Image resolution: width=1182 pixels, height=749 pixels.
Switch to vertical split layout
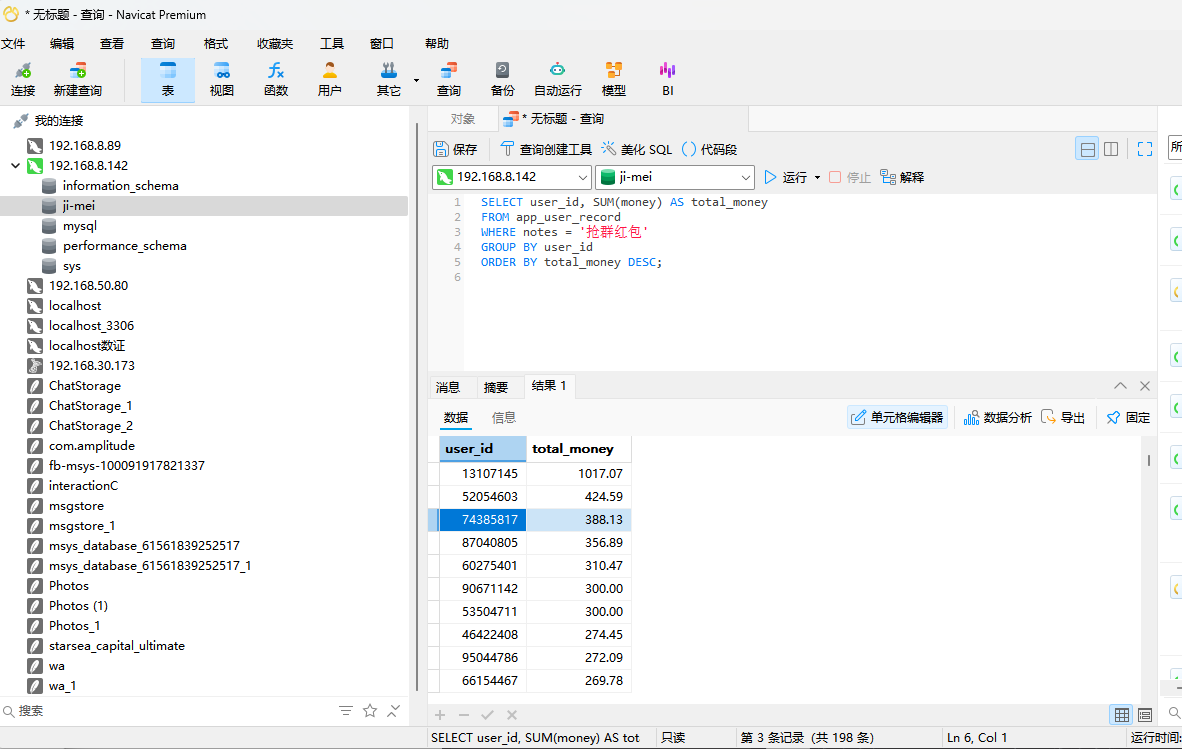(x=1111, y=149)
